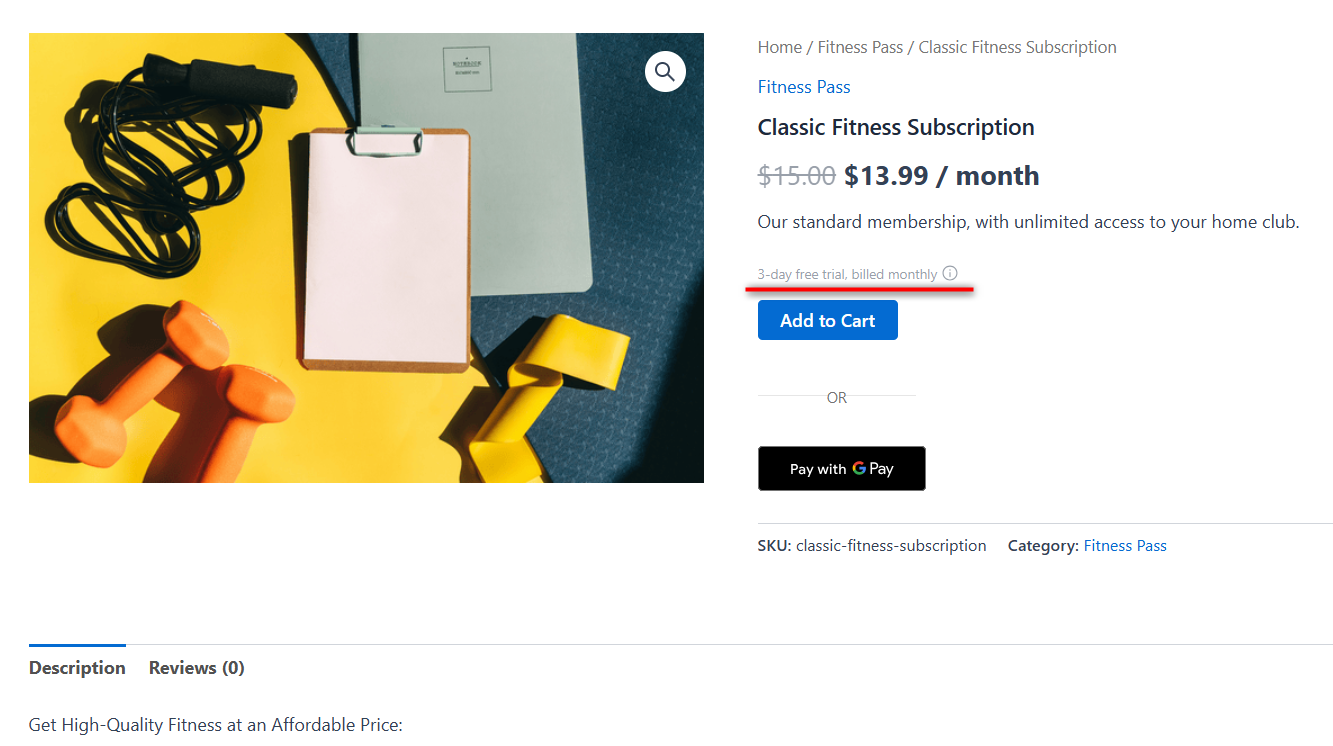The width and height of the screenshot is (1333, 746).
Task: Open the Fitness Pass category link beside SKU
Action: click(1125, 545)
